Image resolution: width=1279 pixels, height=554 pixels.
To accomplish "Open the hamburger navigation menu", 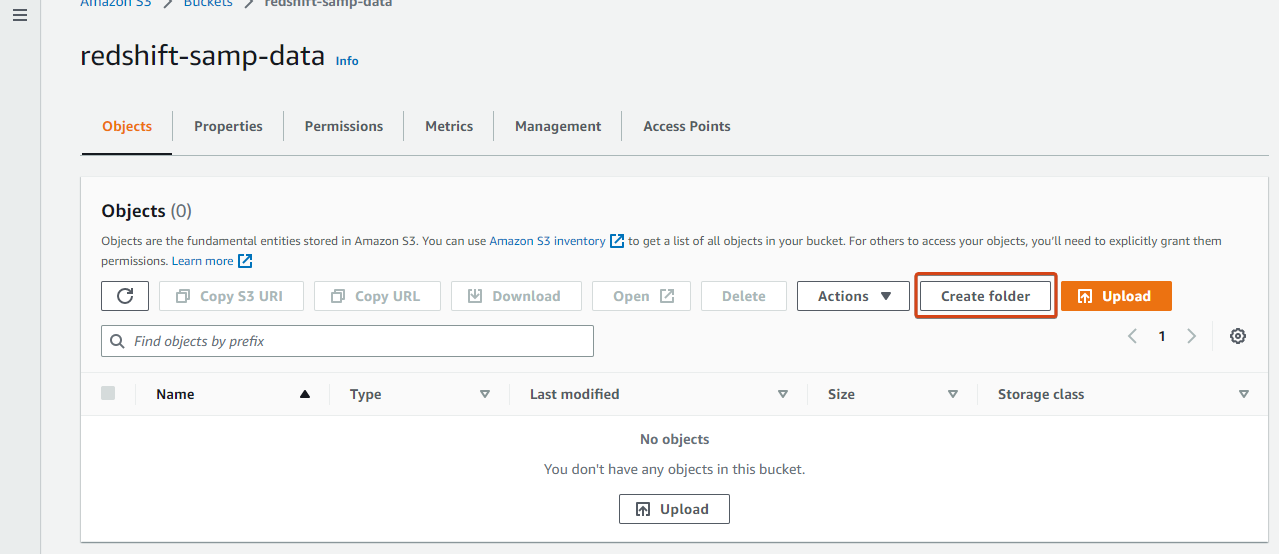I will coord(19,17).
